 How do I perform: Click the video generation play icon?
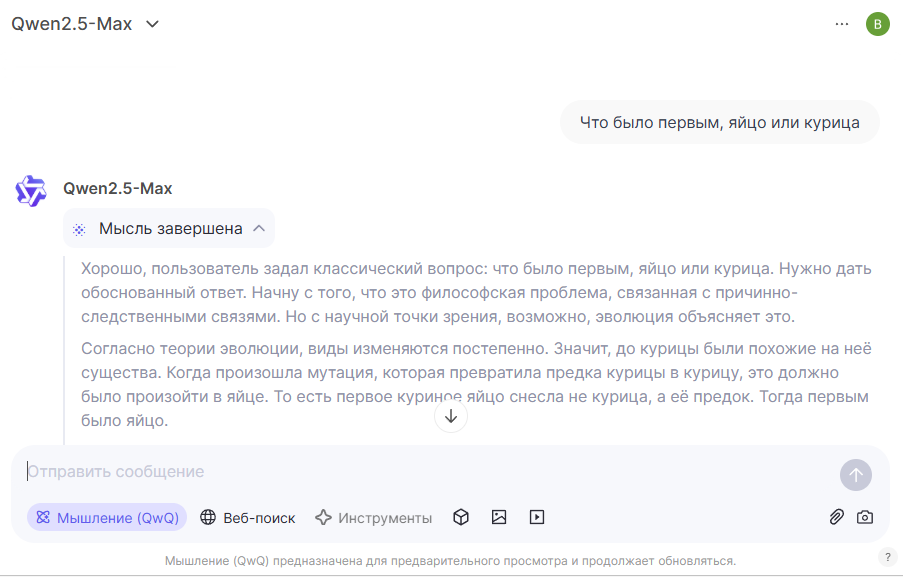pos(537,517)
